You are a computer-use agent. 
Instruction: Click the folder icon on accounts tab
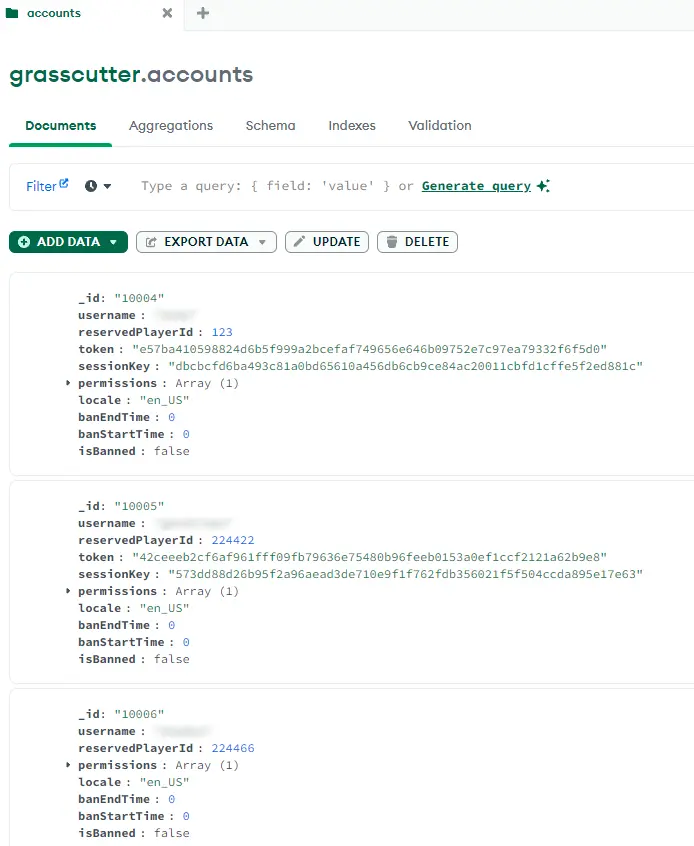tap(12, 13)
